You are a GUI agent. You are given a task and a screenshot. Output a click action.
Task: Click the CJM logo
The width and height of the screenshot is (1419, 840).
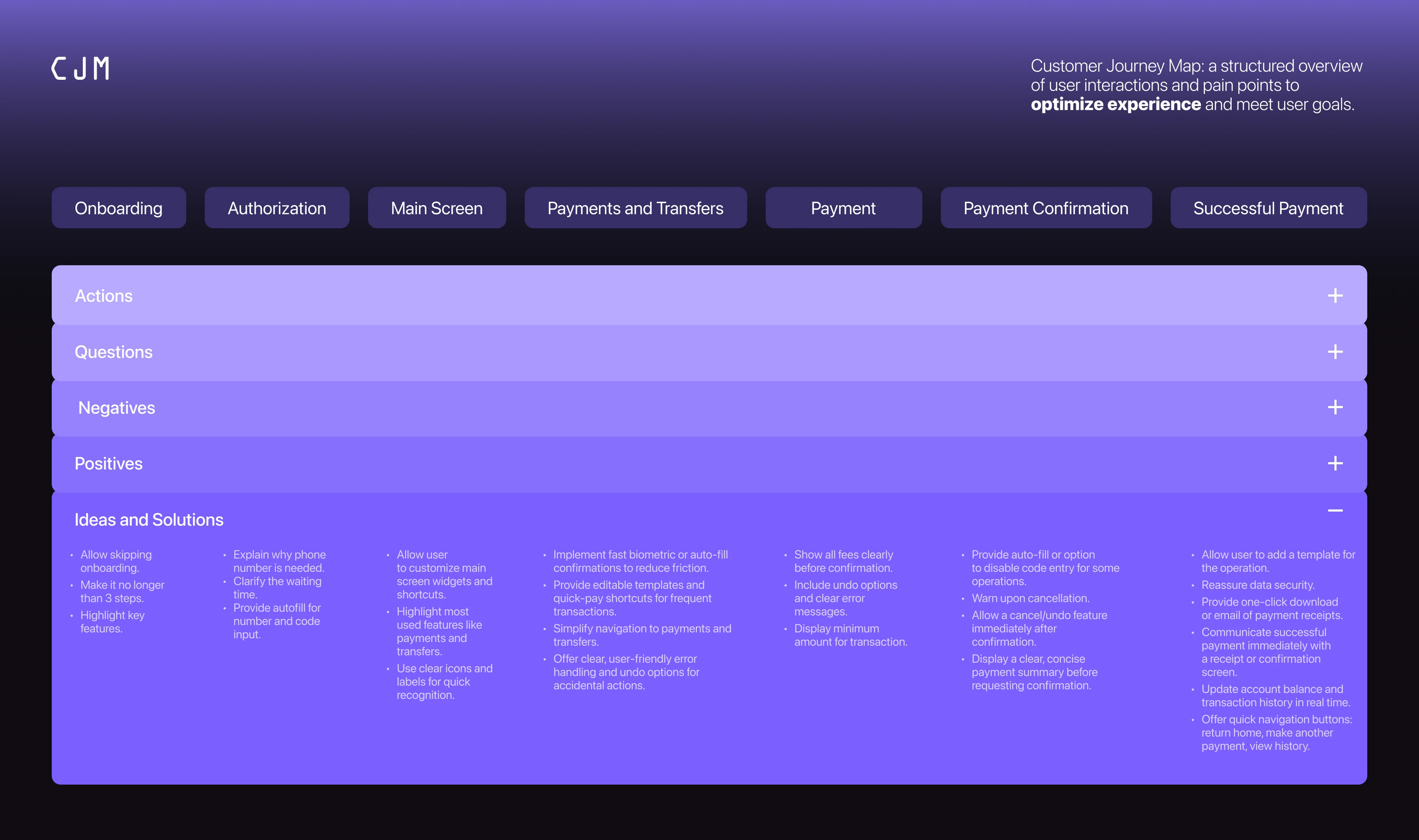(80, 69)
